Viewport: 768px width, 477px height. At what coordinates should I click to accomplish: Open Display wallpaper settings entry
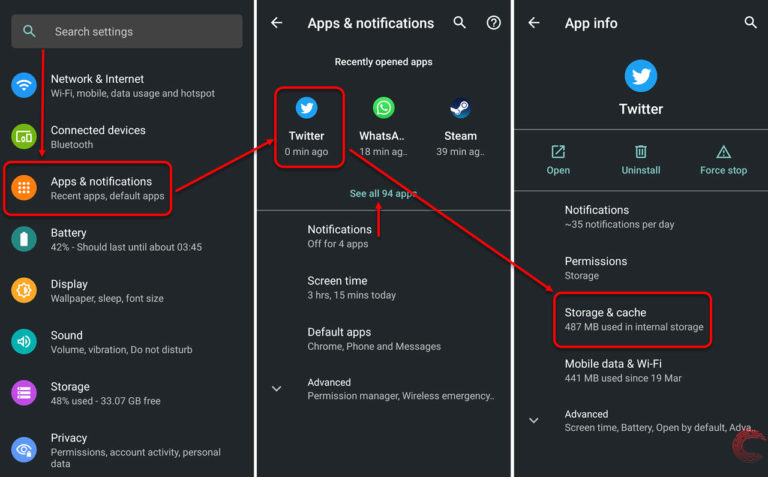tap(107, 291)
